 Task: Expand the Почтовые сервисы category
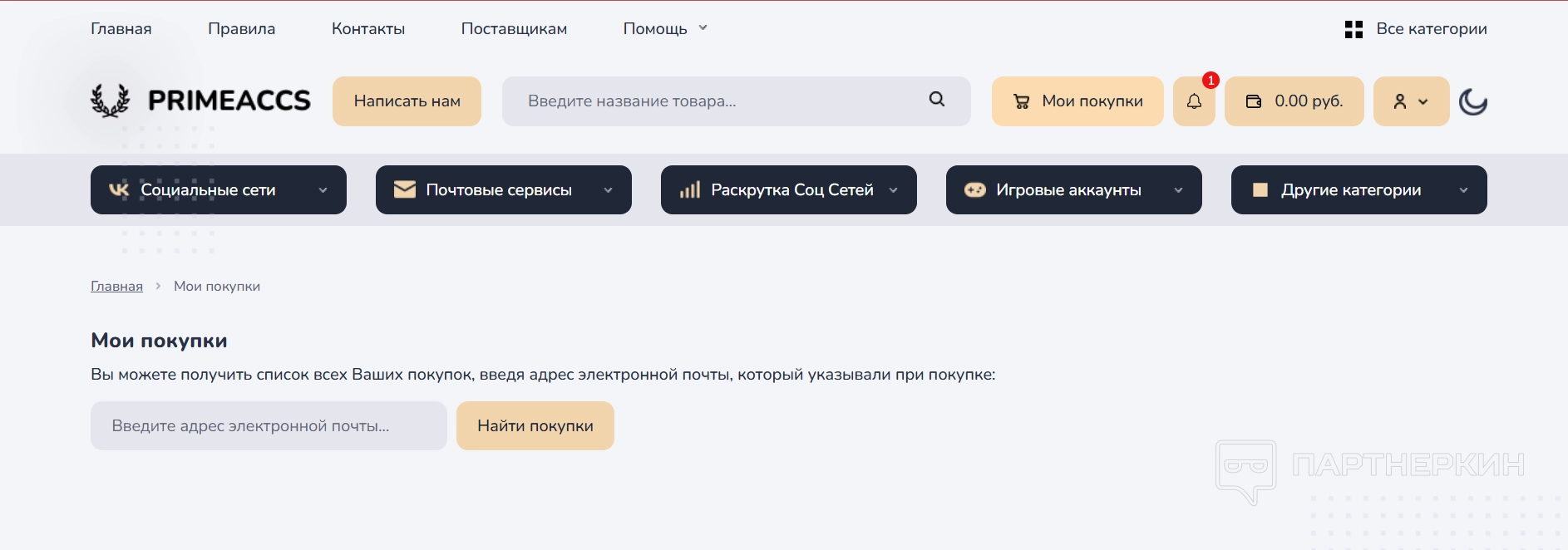(608, 190)
